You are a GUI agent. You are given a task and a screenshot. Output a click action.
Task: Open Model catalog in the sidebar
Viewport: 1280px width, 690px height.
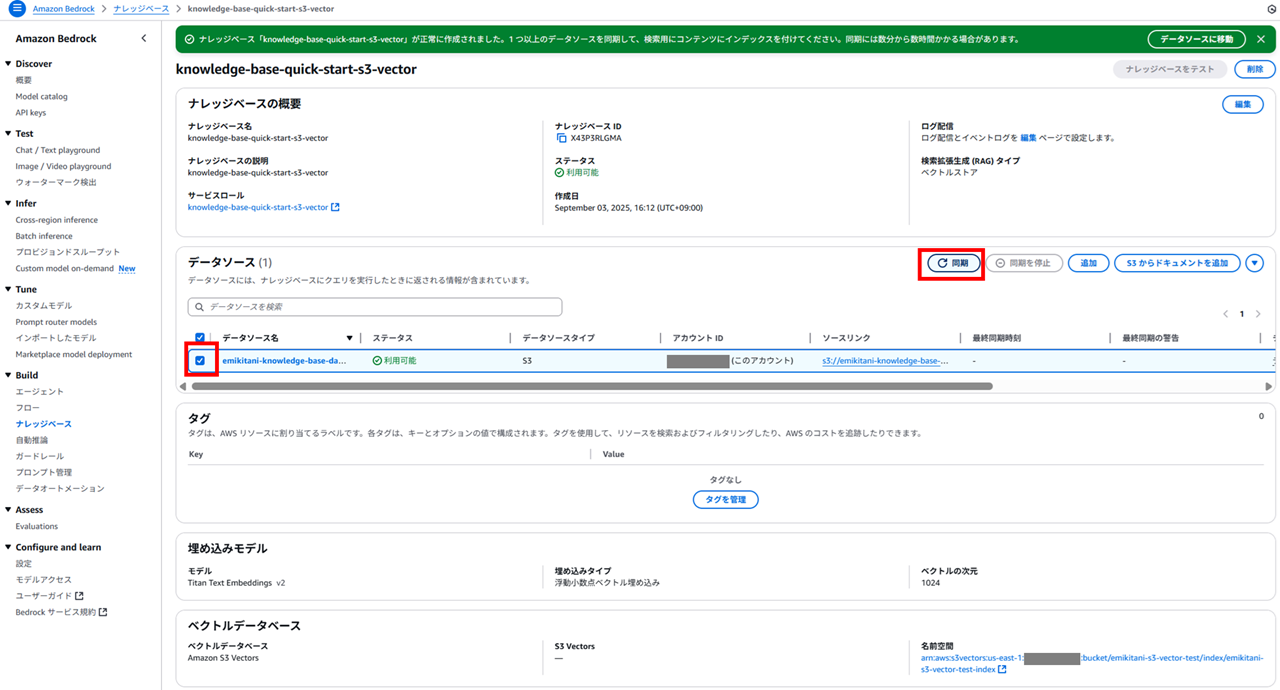(x=42, y=97)
